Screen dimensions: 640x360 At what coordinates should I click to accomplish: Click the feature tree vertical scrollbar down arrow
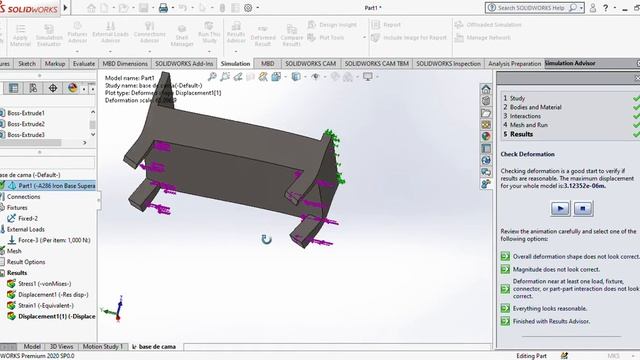(93, 135)
